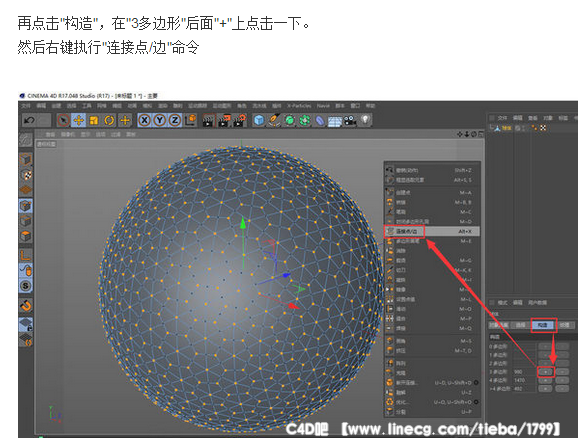This screenshot has width=586, height=446.
Task: Click the 990 value field
Action: point(524,372)
